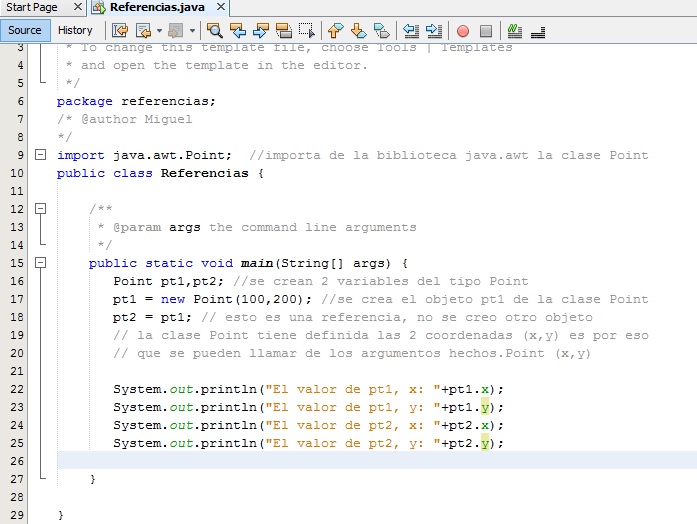Comment the selected lines
Screen dimensions: 697x524
(x=515, y=30)
